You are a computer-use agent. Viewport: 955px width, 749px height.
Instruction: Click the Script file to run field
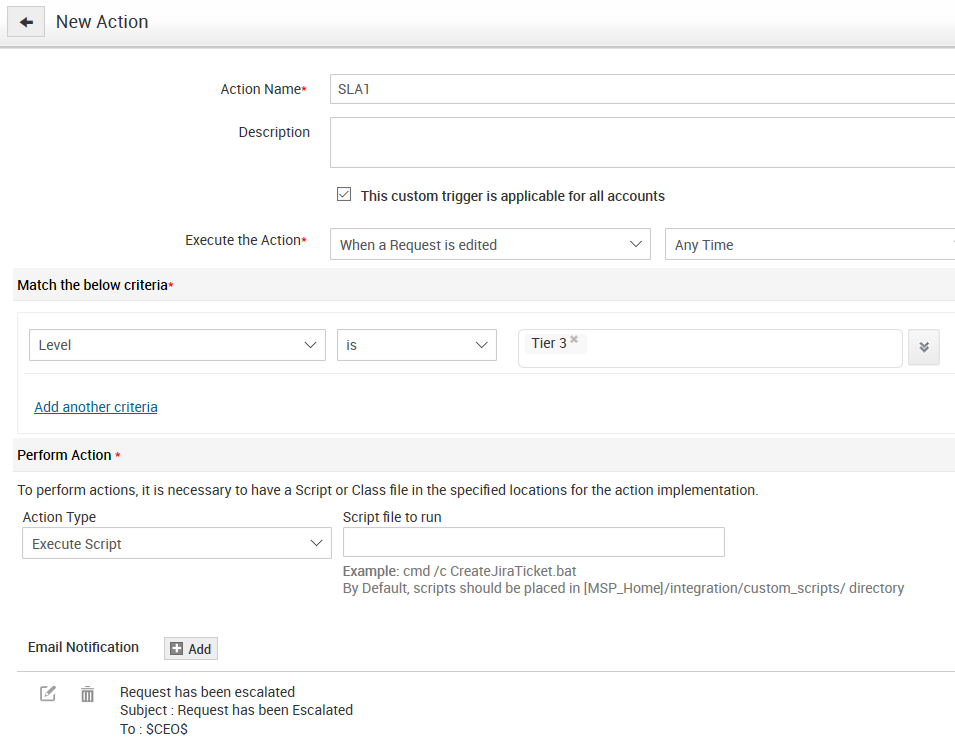[x=533, y=542]
